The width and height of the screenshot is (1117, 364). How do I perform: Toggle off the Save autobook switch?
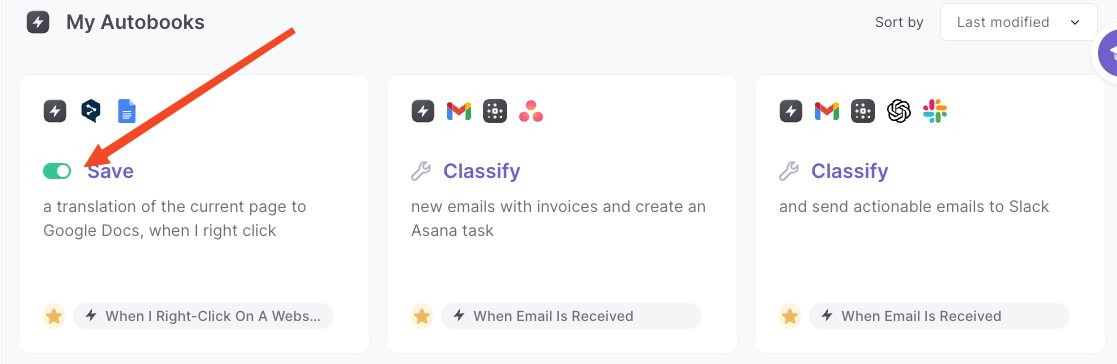(x=57, y=171)
